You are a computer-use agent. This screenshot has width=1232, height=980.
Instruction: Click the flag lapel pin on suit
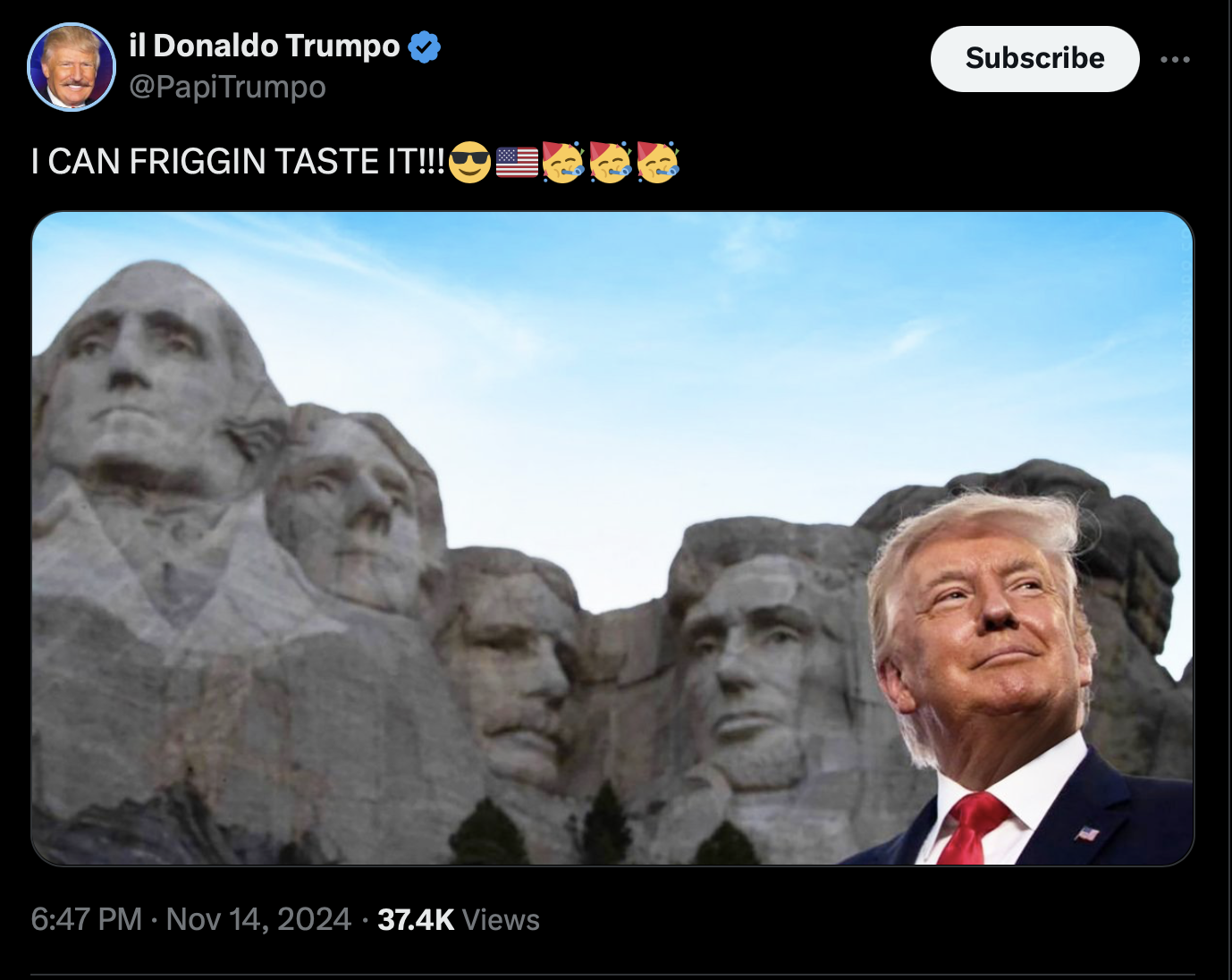point(1086,833)
